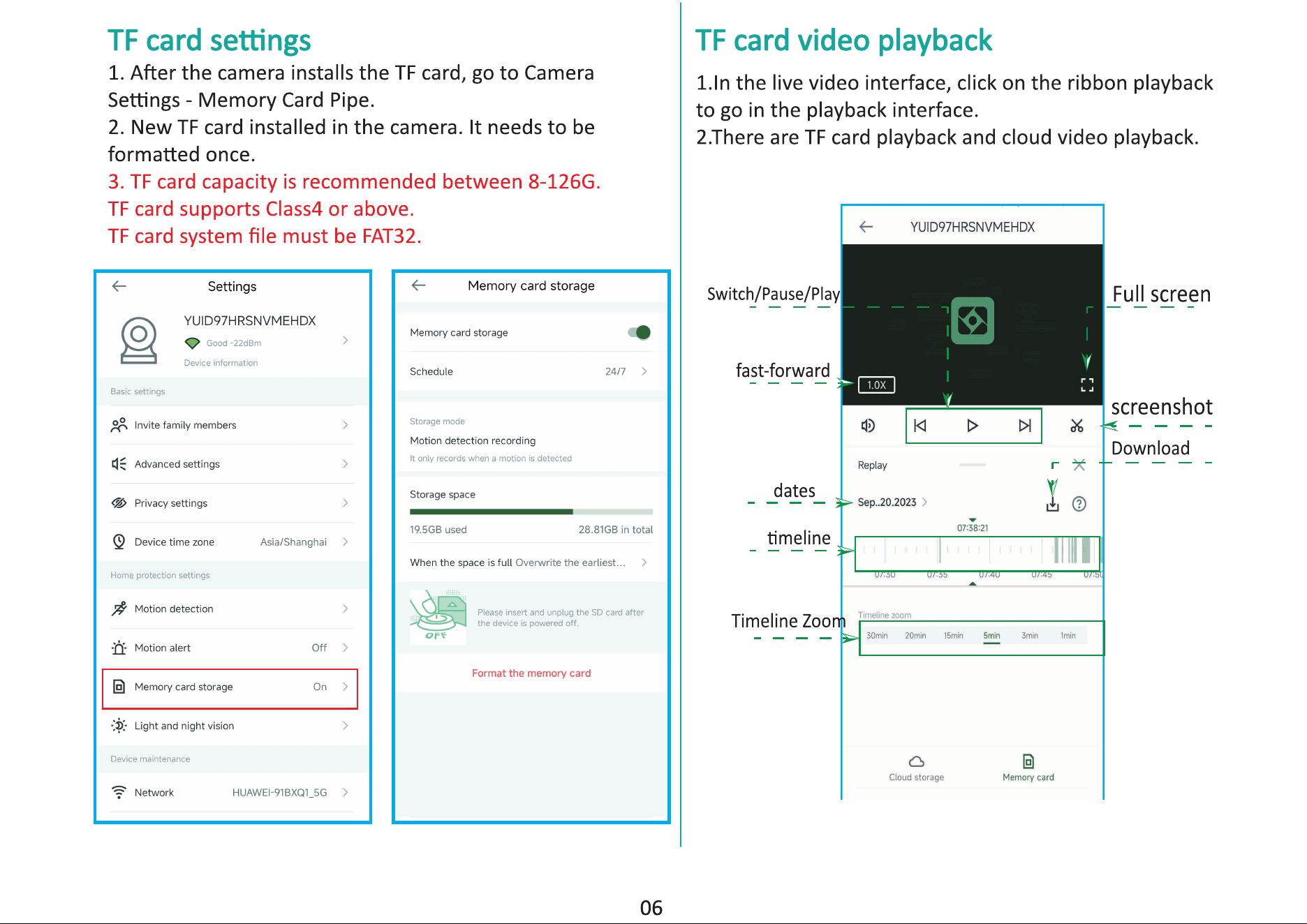The height and width of the screenshot is (924, 1307).
Task: Open the Overwrite the earliest option
Action: pyautogui.click(x=531, y=562)
